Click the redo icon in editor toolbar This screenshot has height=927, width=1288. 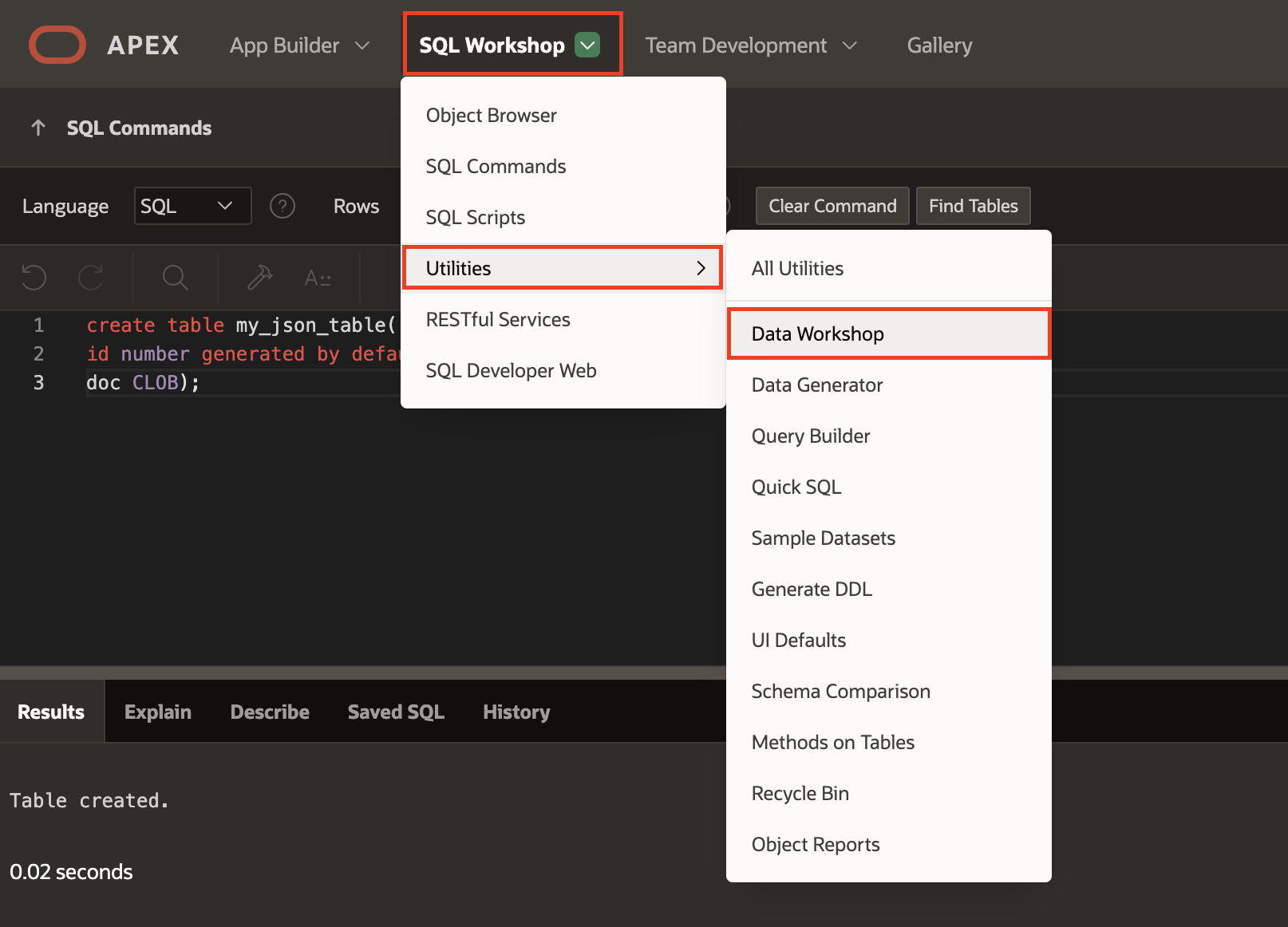(90, 278)
